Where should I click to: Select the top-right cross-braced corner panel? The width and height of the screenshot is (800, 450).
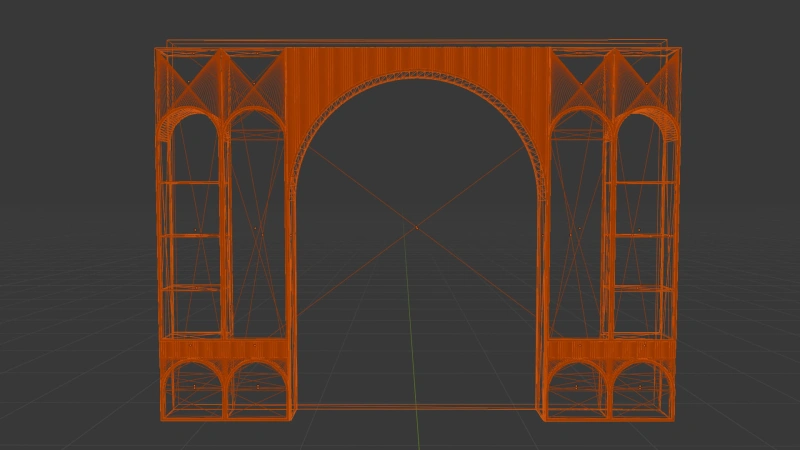[612, 78]
